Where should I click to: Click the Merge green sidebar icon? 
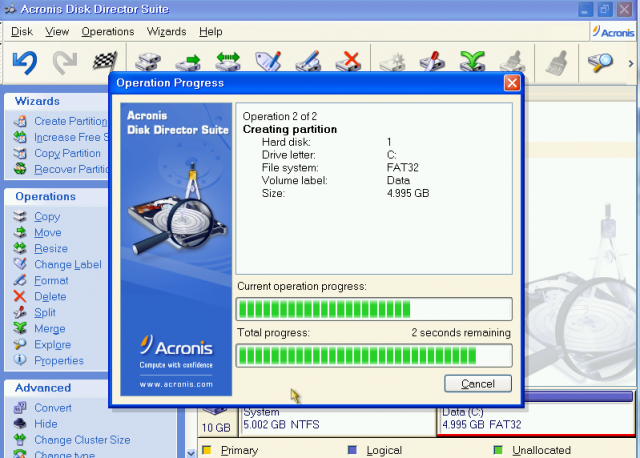click(x=20, y=328)
